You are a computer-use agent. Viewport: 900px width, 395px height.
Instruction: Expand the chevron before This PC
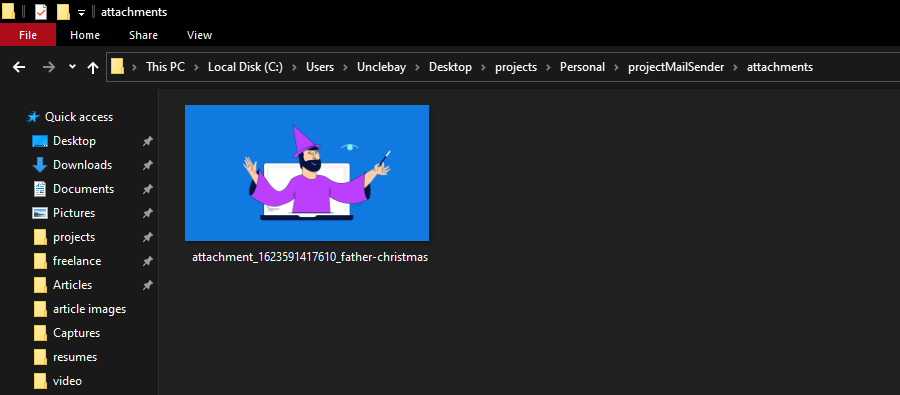135,67
